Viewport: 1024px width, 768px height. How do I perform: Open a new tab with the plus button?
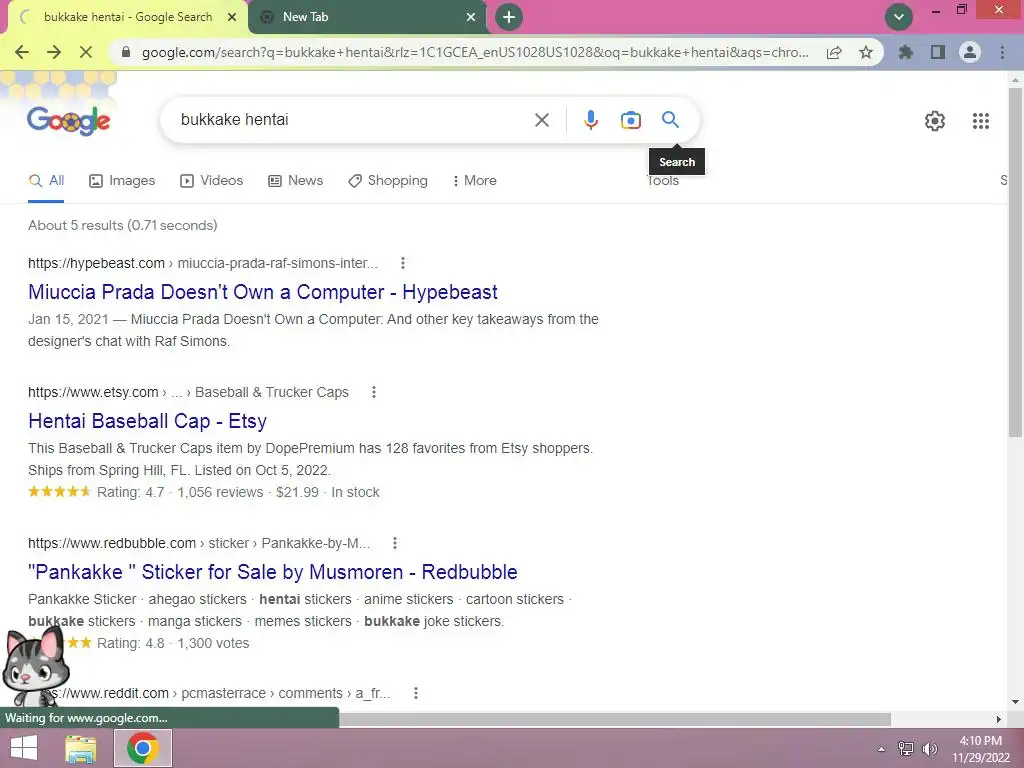coord(509,17)
